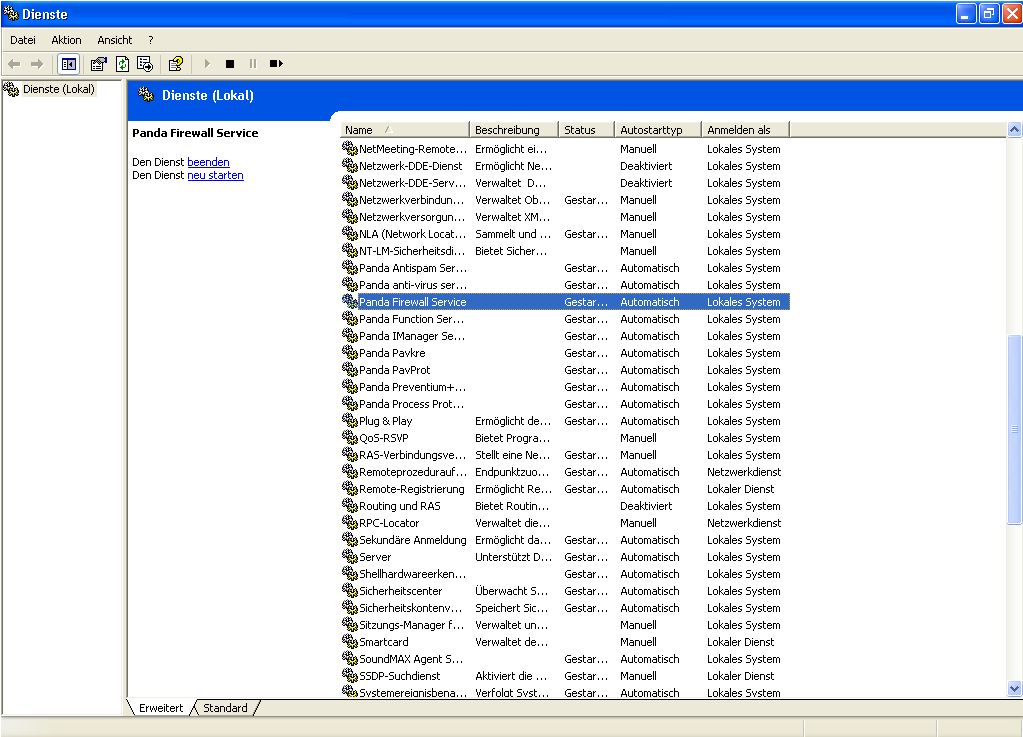The width and height of the screenshot is (1023, 737).
Task: Open the Ansicht menu
Action: 114,40
